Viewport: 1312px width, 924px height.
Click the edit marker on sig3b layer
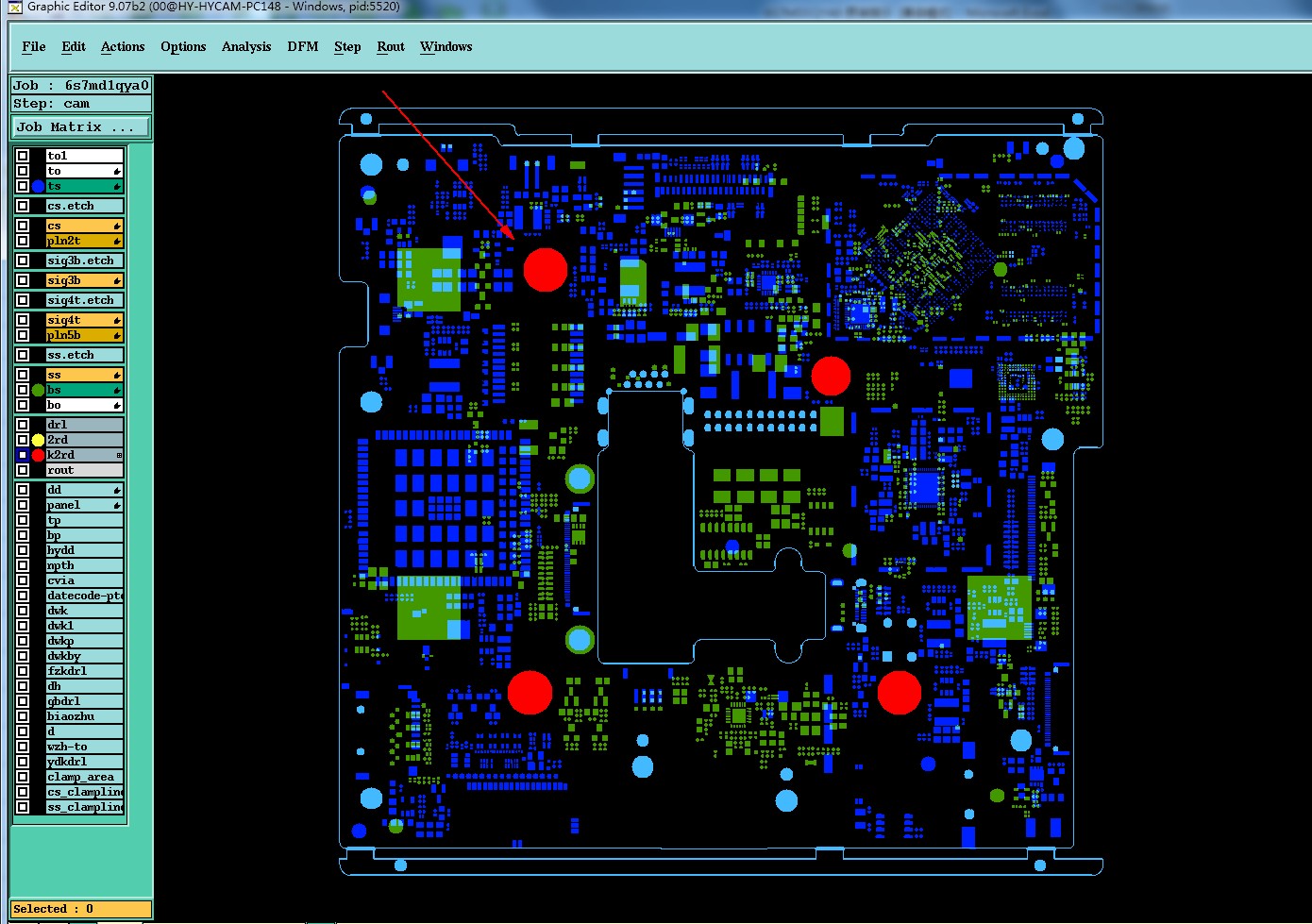(x=117, y=281)
